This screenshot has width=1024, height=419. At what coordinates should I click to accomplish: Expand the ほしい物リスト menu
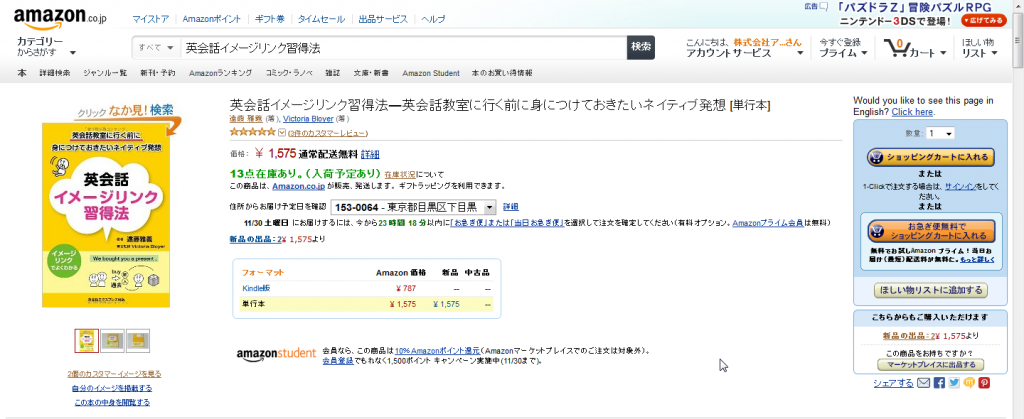pos(980,48)
